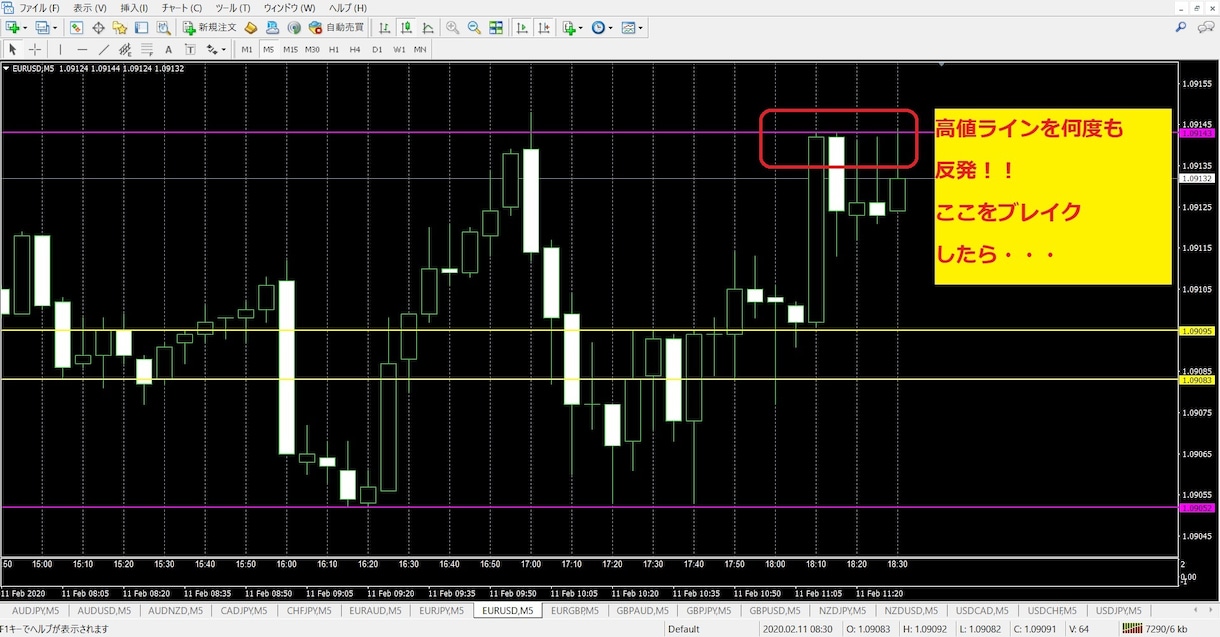The height and width of the screenshot is (637, 1220).
Task: Open the チャート (C) menu
Action: [x=181, y=8]
